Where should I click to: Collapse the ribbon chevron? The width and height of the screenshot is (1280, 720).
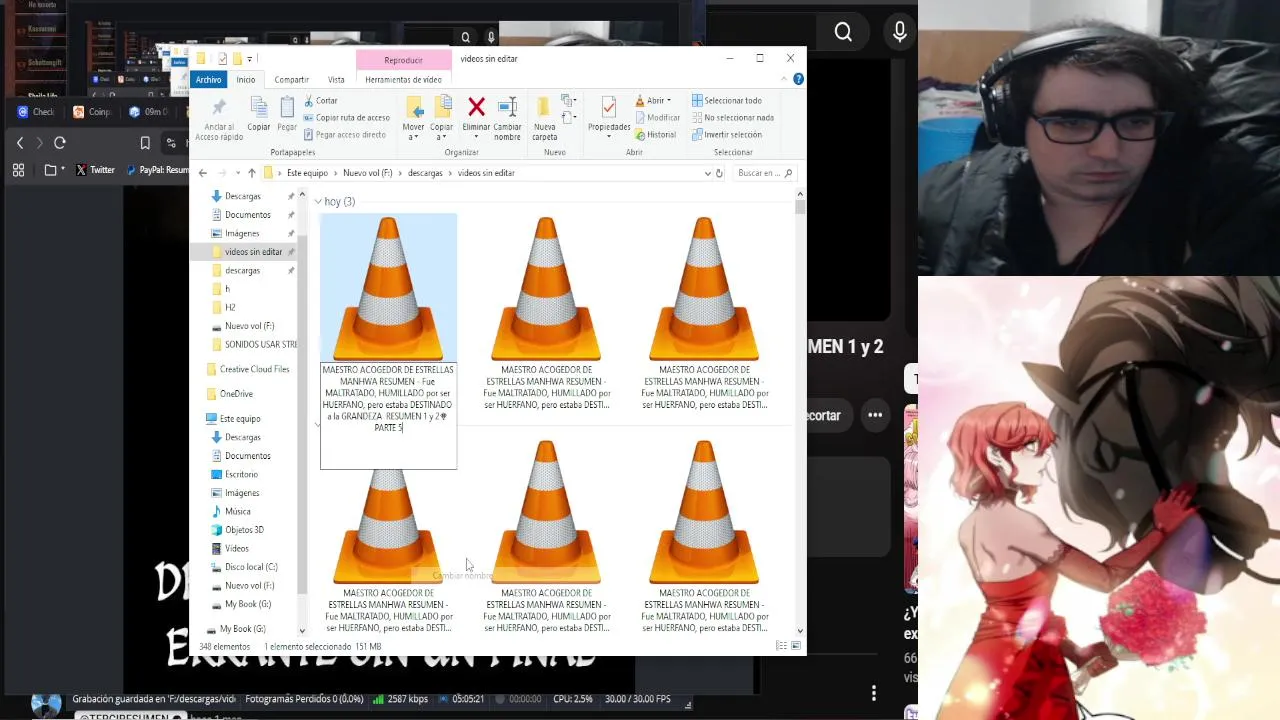point(783,79)
